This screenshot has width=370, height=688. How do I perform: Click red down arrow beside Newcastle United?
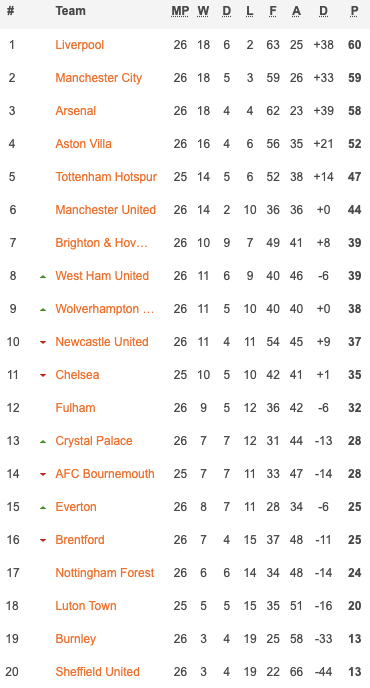(43, 342)
